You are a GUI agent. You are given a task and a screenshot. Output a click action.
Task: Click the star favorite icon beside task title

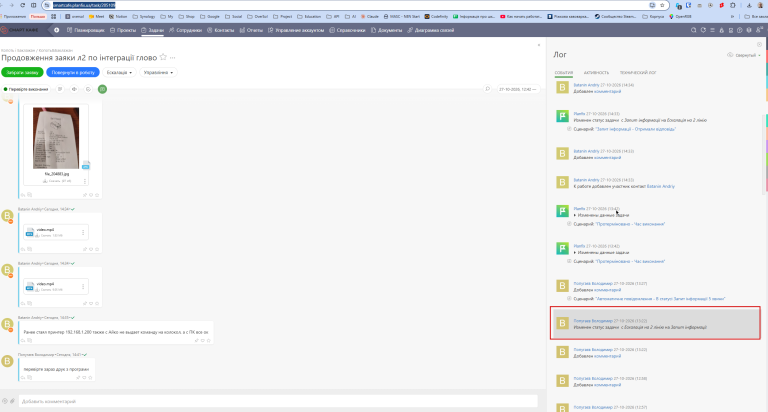pos(164,57)
